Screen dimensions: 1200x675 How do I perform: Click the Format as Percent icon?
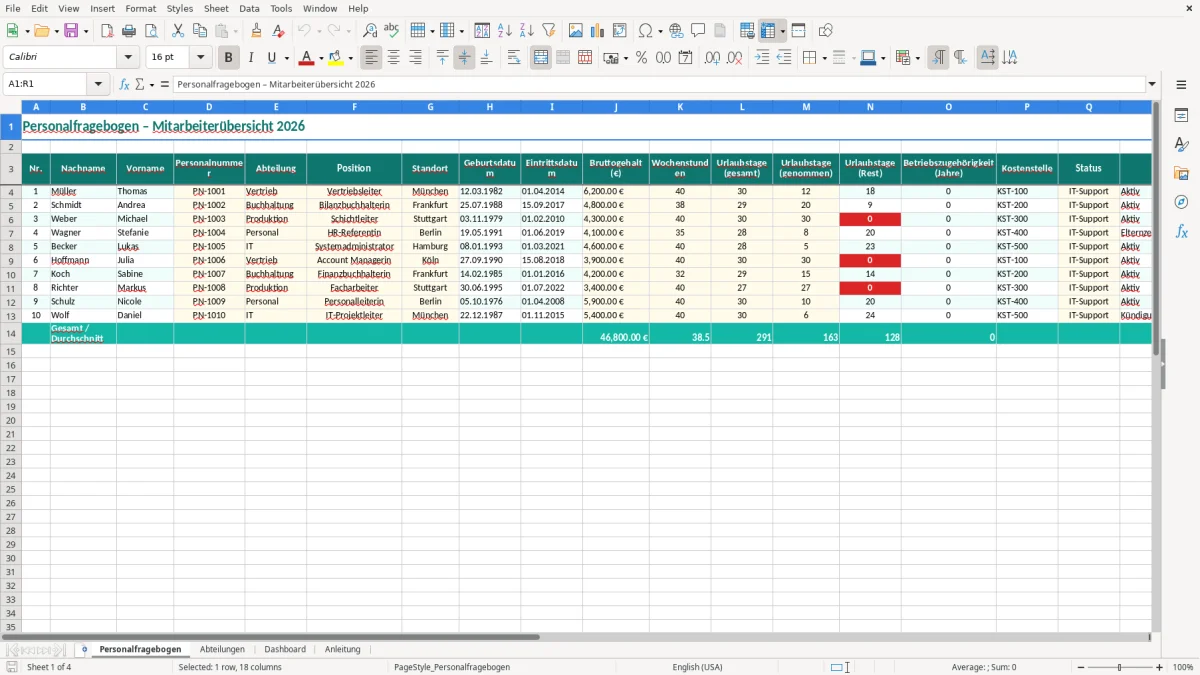coord(642,58)
